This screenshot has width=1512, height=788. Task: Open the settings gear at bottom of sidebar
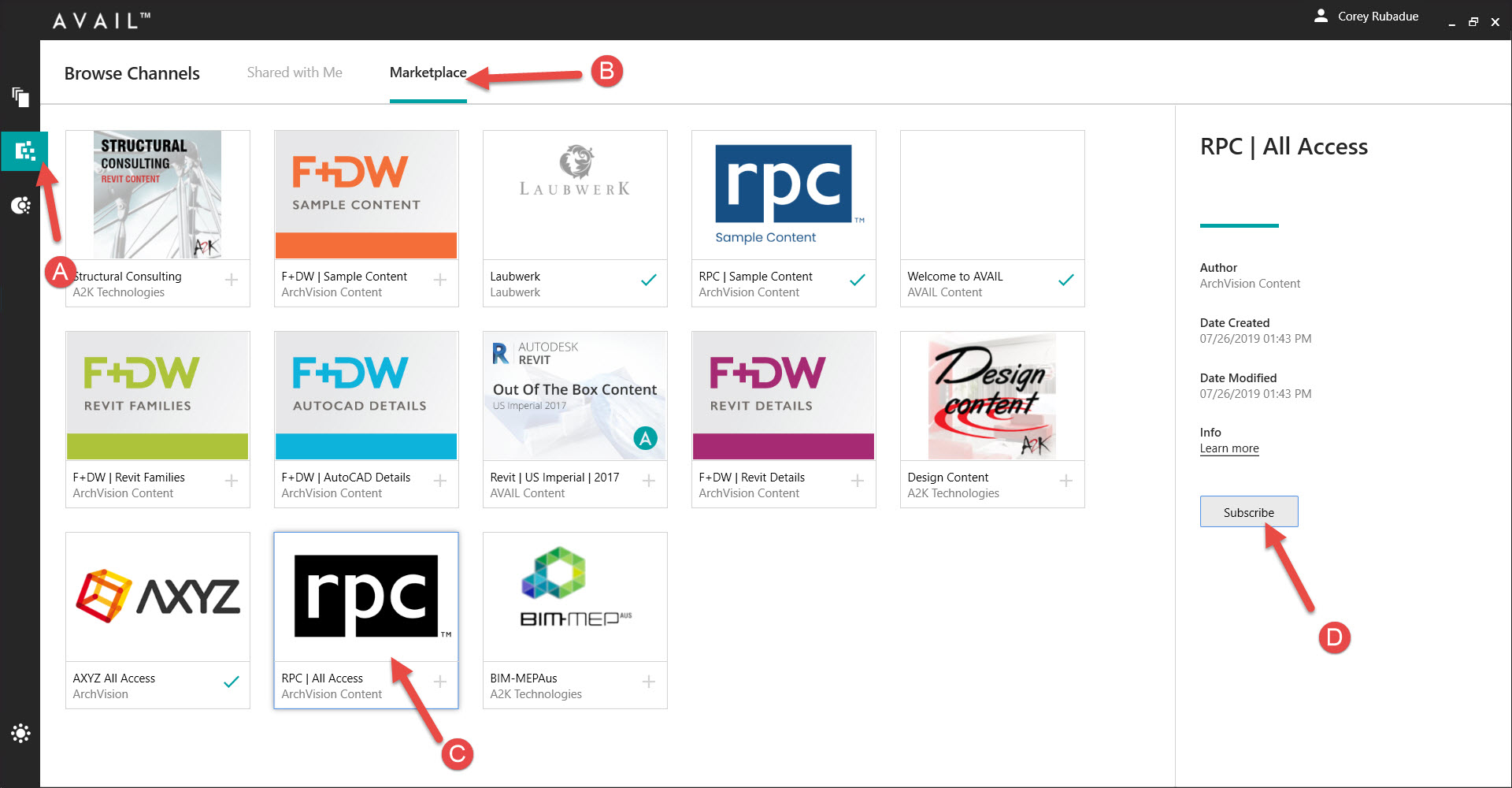pos(20,733)
